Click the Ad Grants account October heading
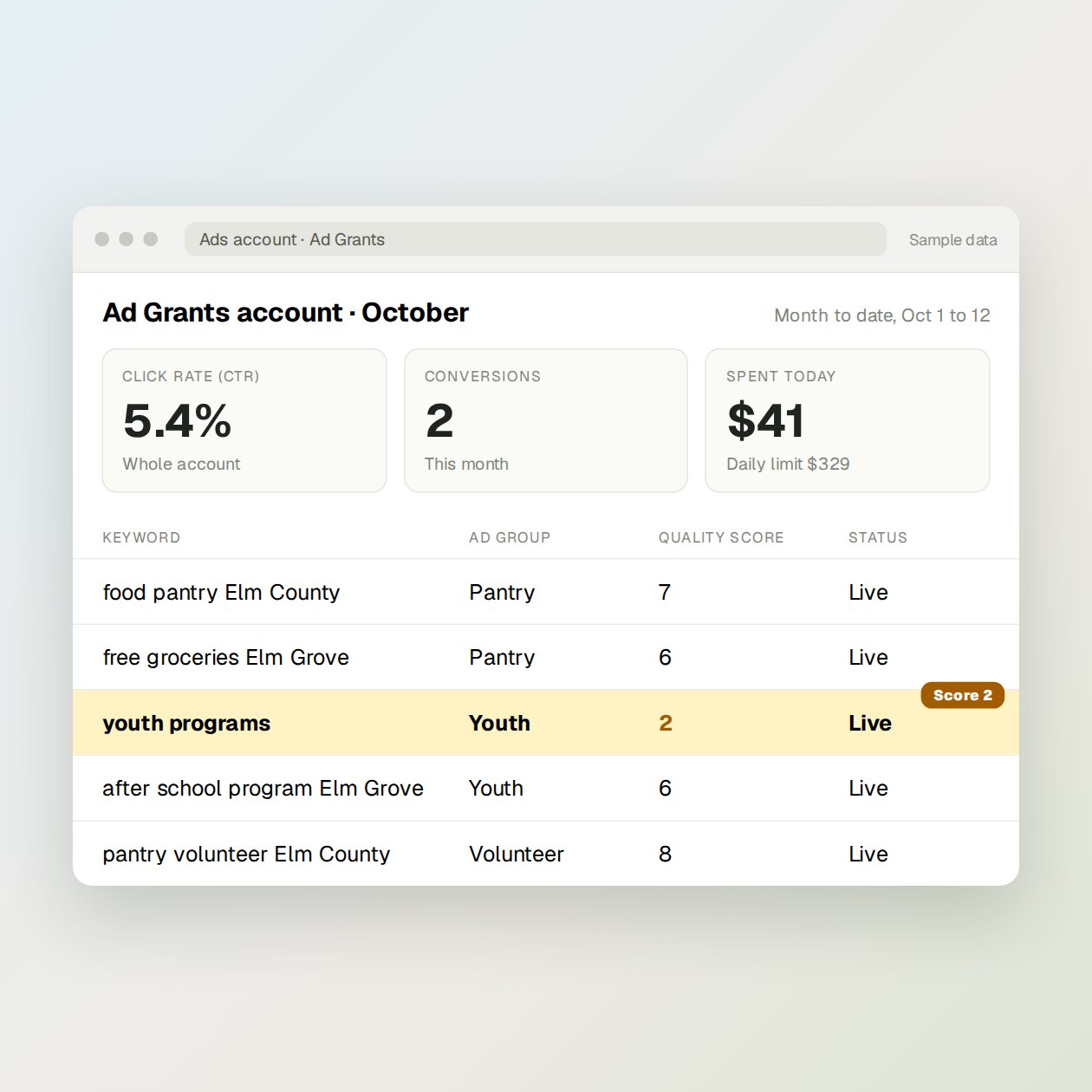Viewport: 1092px width, 1092px height. 285,312
